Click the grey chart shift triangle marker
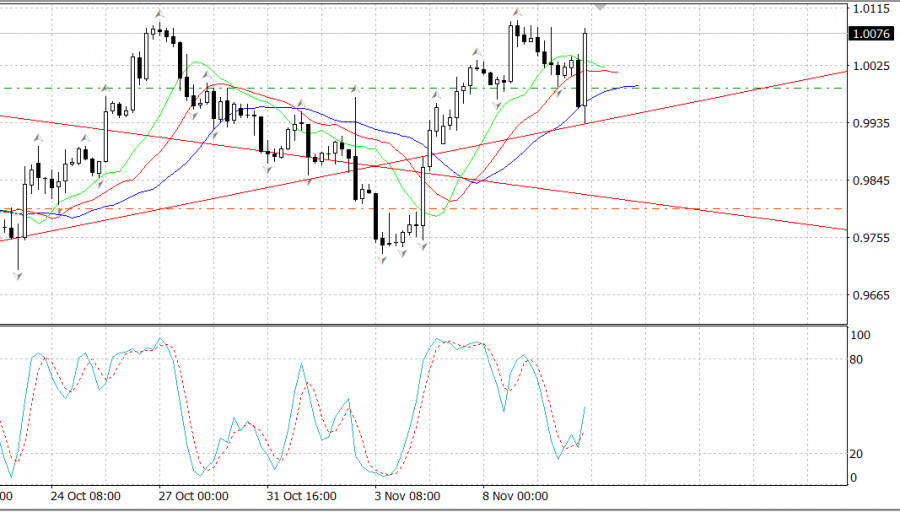The width and height of the screenshot is (900, 512). point(600,7)
